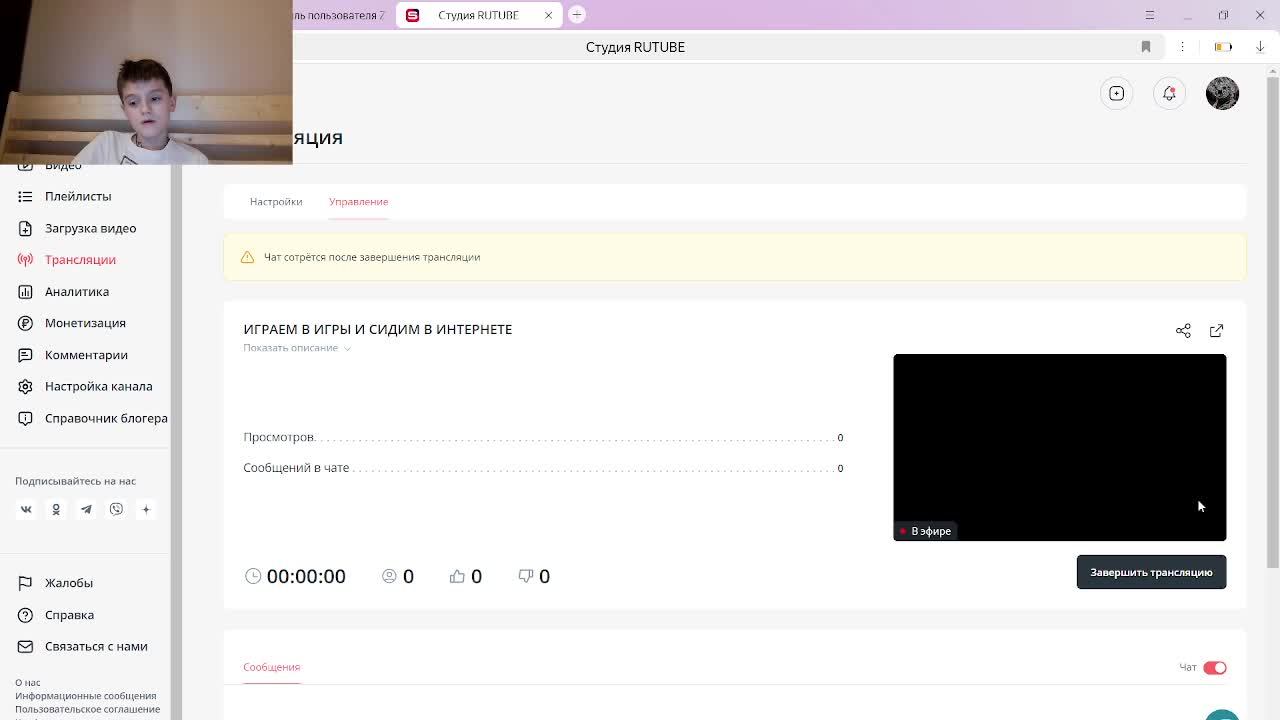The width and height of the screenshot is (1280, 720).
Task: Click the Odnoklassniki social icon
Action: click(56, 509)
